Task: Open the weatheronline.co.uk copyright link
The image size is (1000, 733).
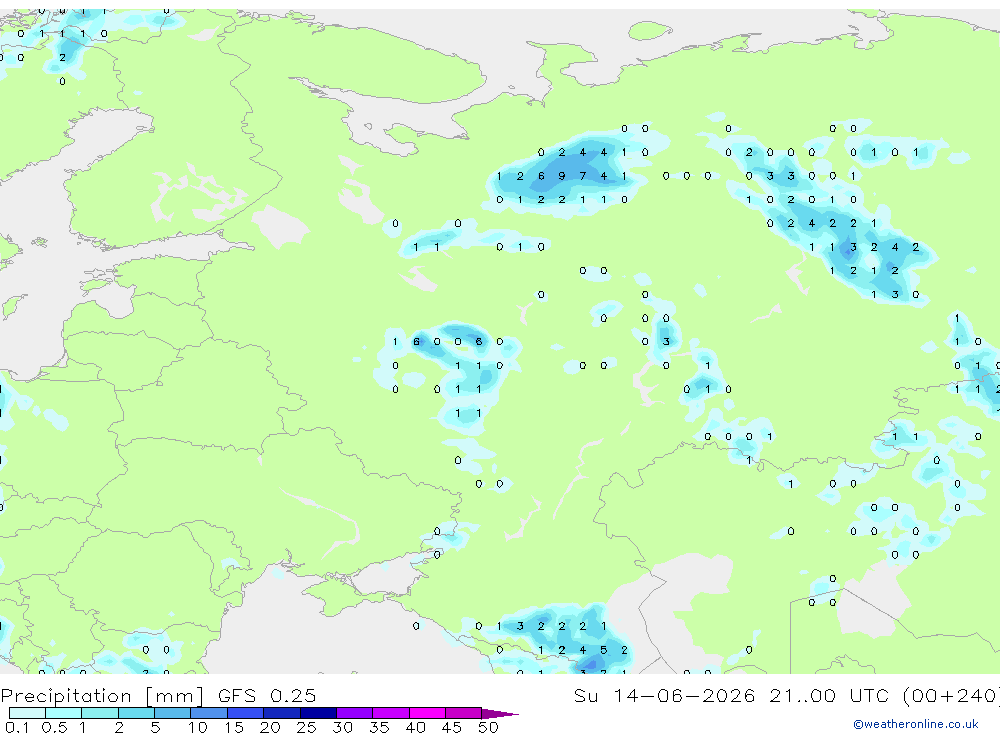Action: click(x=916, y=724)
